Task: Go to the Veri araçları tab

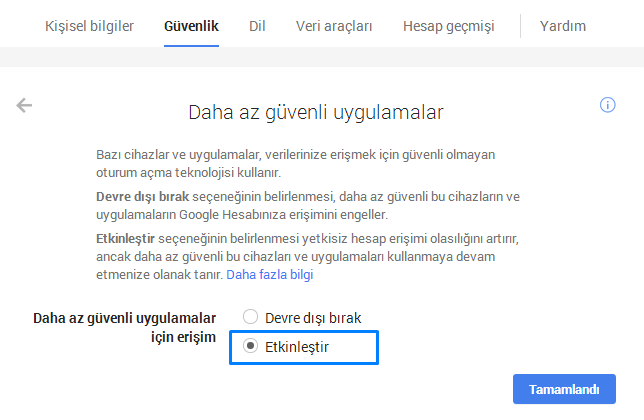Action: [334, 25]
